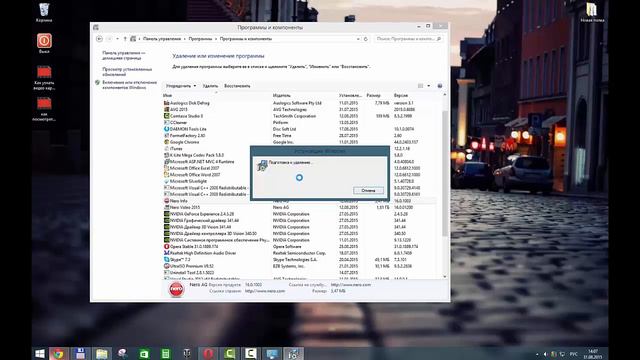
Task: Open the help icon in the toolbar
Action: 440,86
